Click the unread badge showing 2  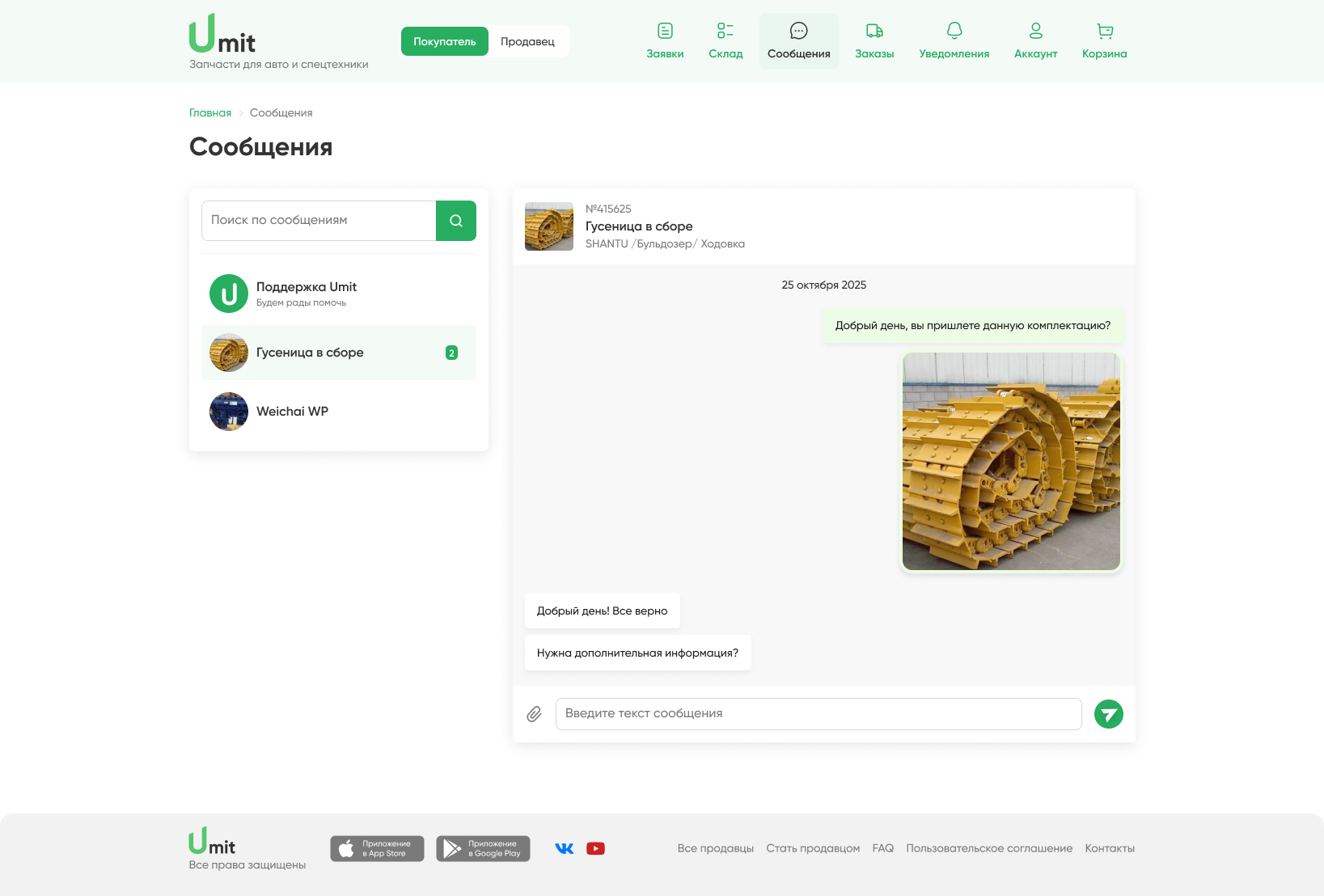click(451, 353)
